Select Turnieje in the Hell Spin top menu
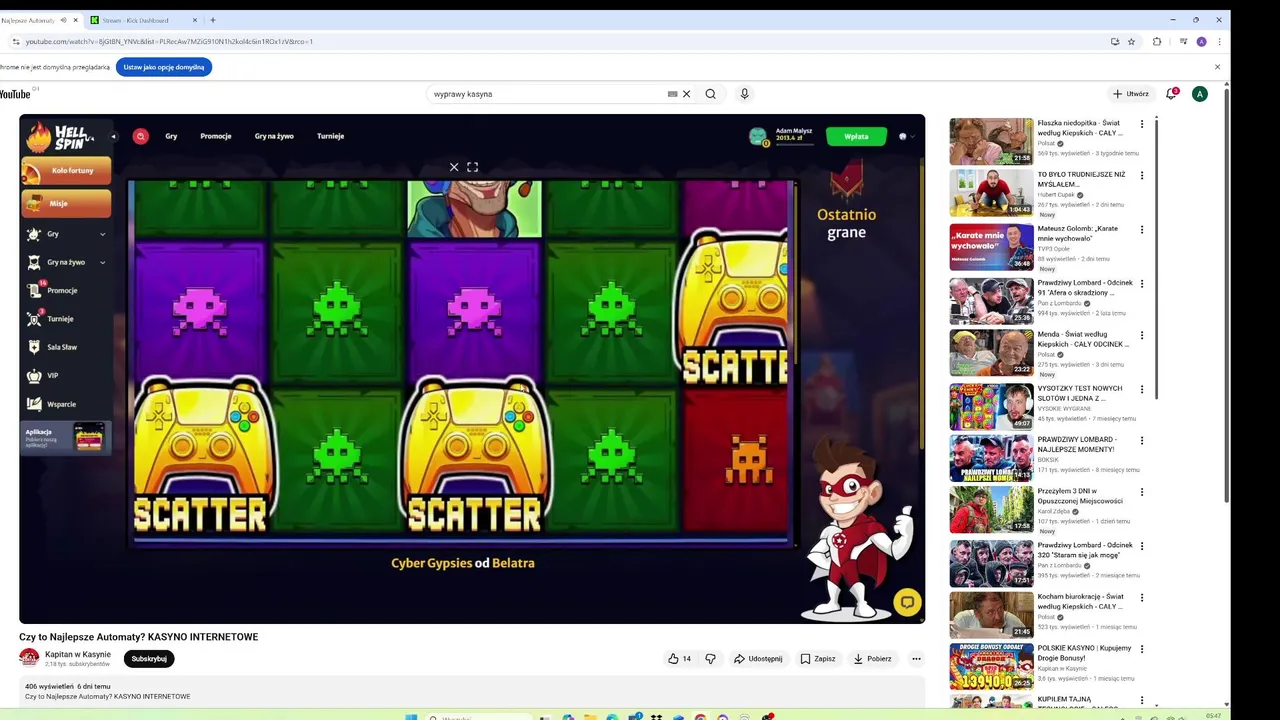1280x720 pixels. pyautogui.click(x=331, y=136)
